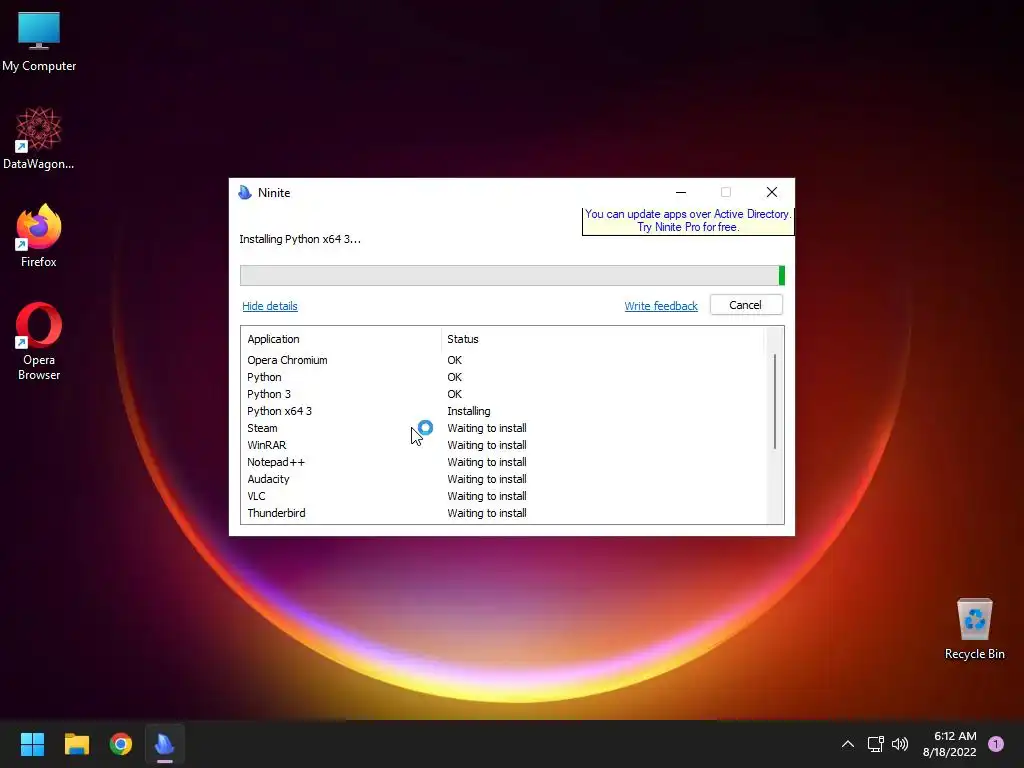The width and height of the screenshot is (1024, 768).
Task: Click the Ninite Pro Active Directory banner
Action: 688,221
